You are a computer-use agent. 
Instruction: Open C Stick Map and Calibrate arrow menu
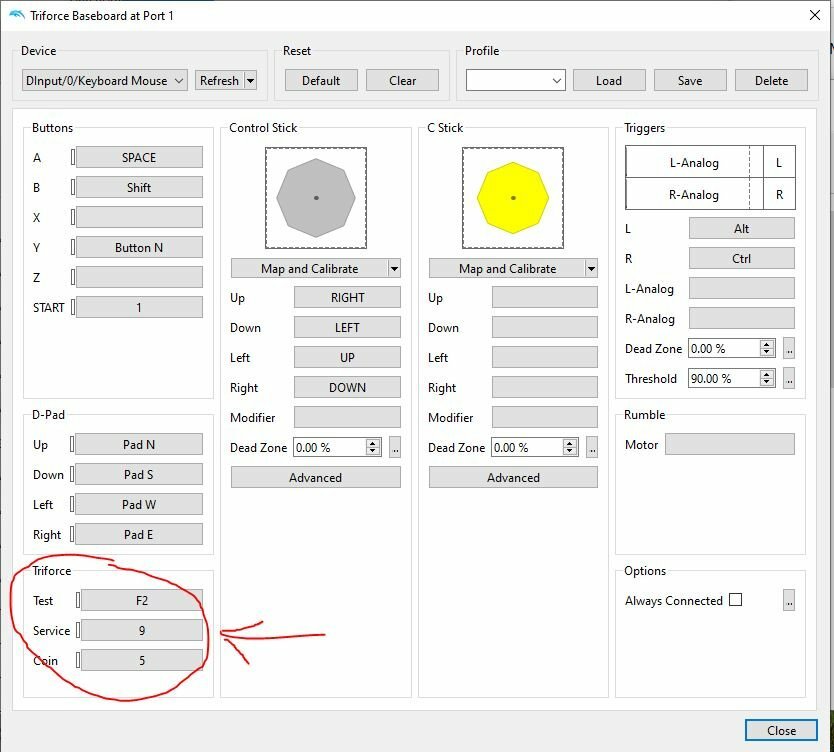(591, 269)
